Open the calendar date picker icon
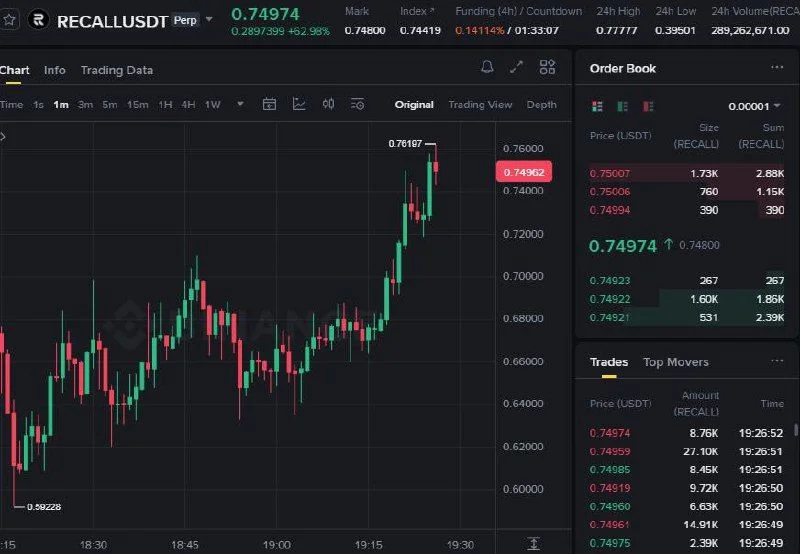The width and height of the screenshot is (800, 554). 269,105
